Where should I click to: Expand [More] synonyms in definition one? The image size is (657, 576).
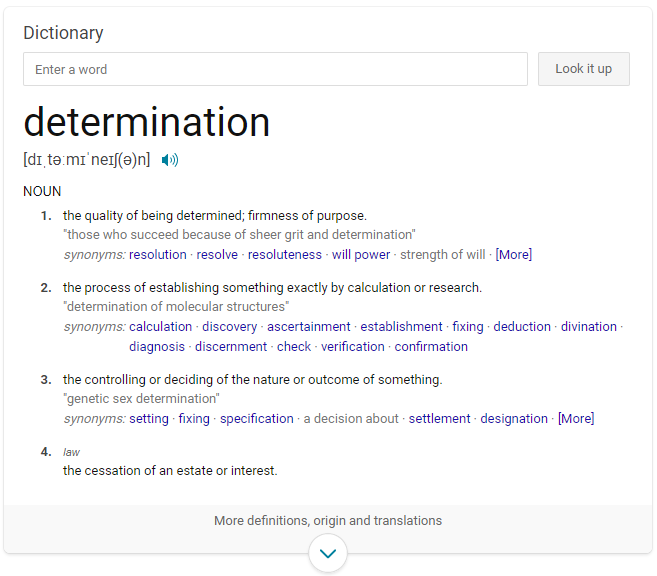(x=514, y=255)
